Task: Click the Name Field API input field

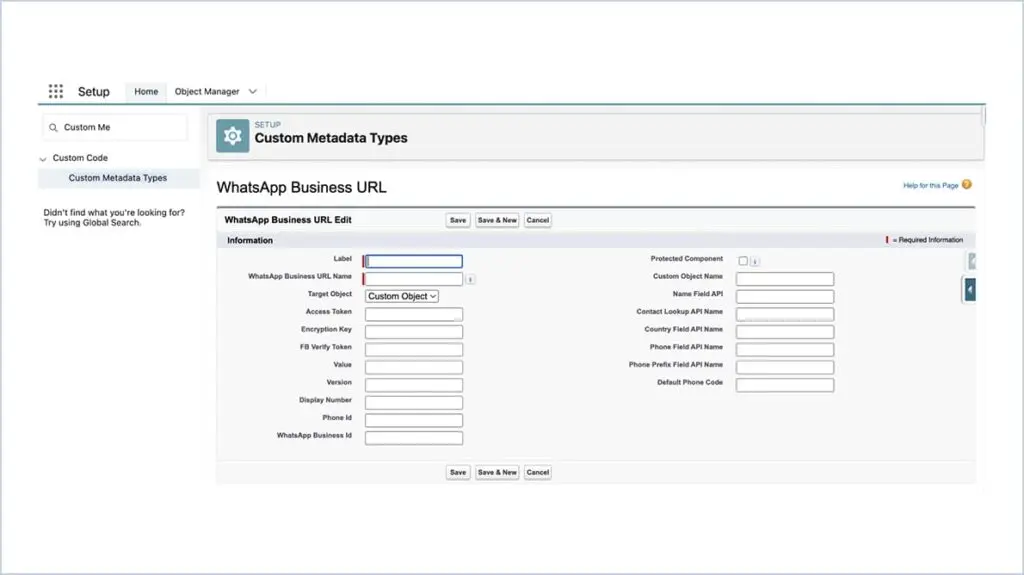Action: tap(784, 297)
